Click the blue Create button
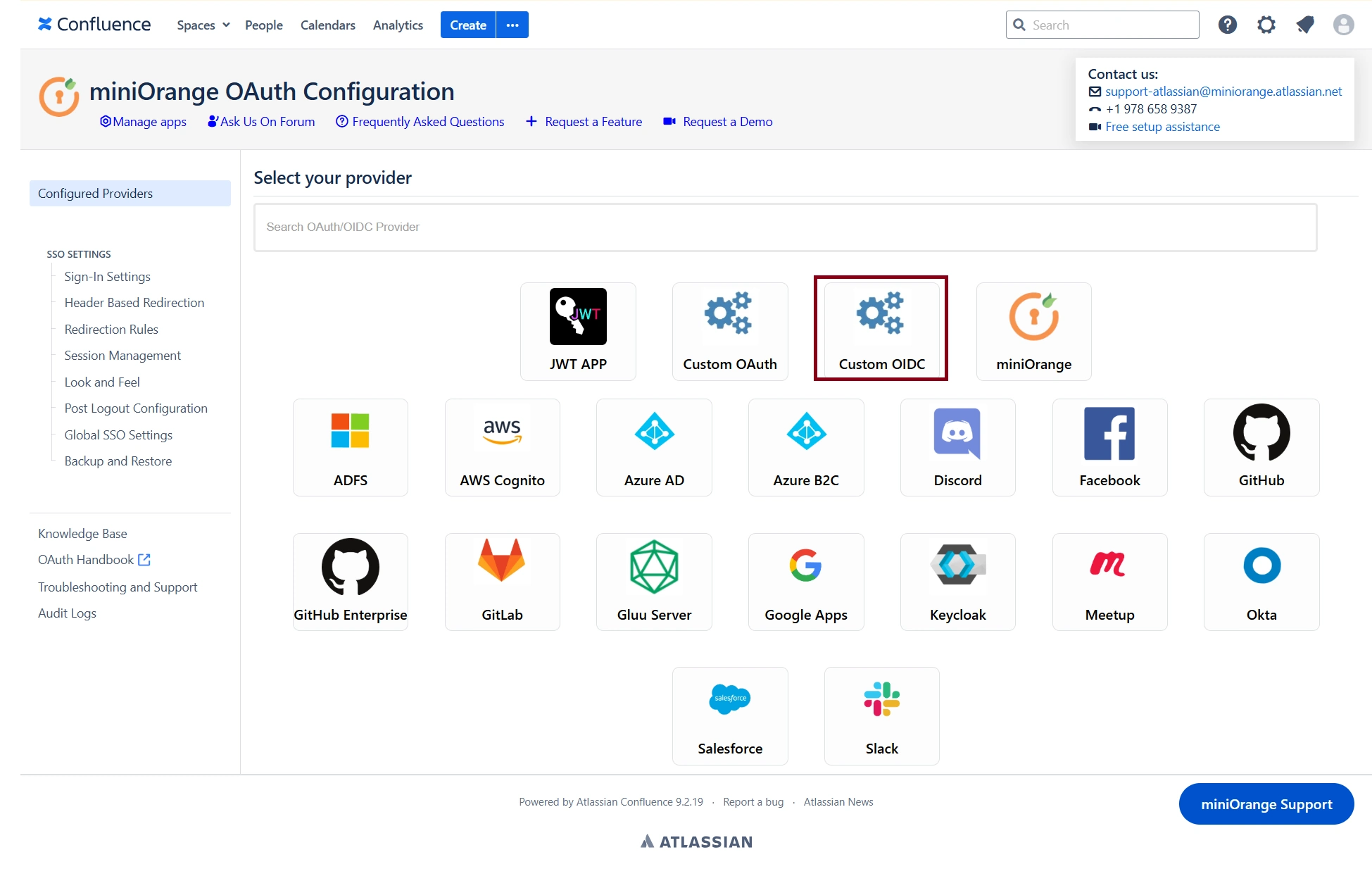This screenshot has height=869, width=1372. click(468, 25)
